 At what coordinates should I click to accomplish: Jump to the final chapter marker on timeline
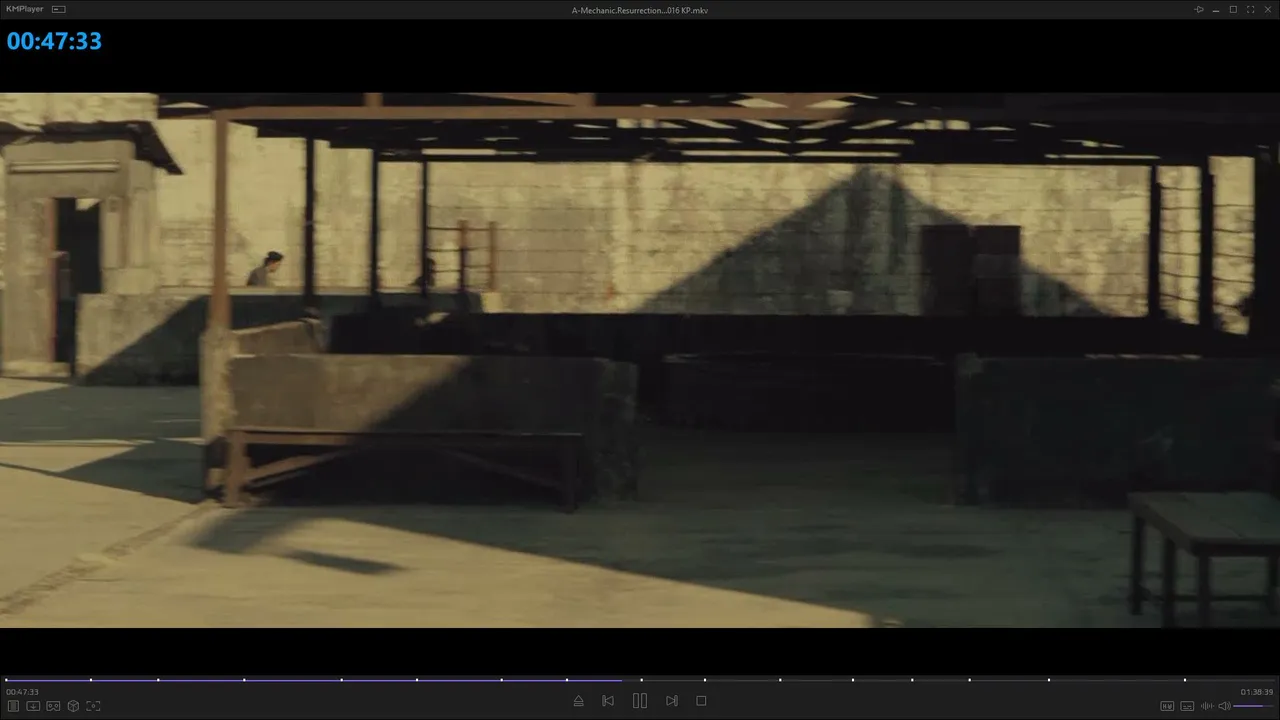coord(1185,680)
